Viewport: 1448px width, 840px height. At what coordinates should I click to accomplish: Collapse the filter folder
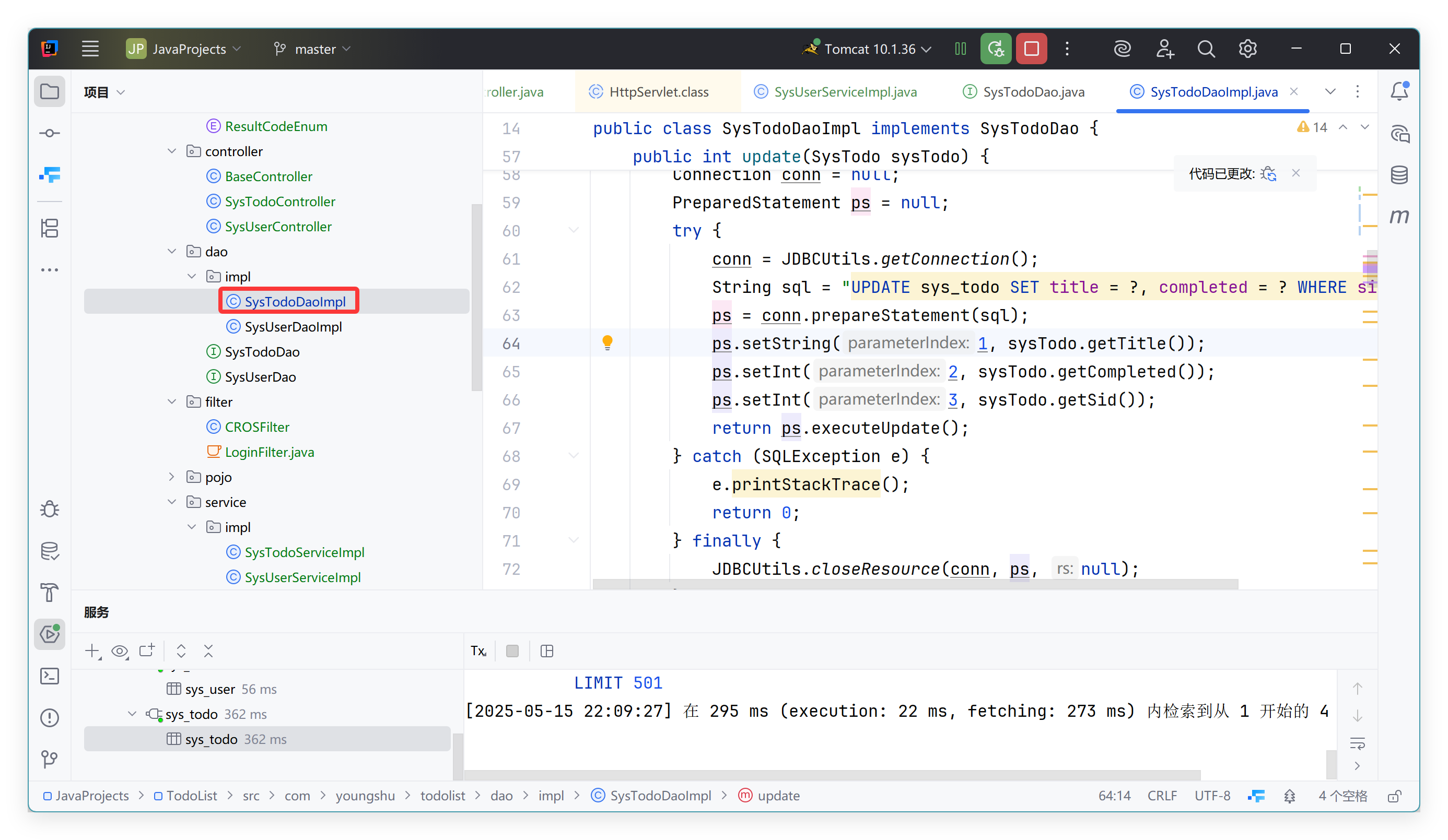(172, 402)
